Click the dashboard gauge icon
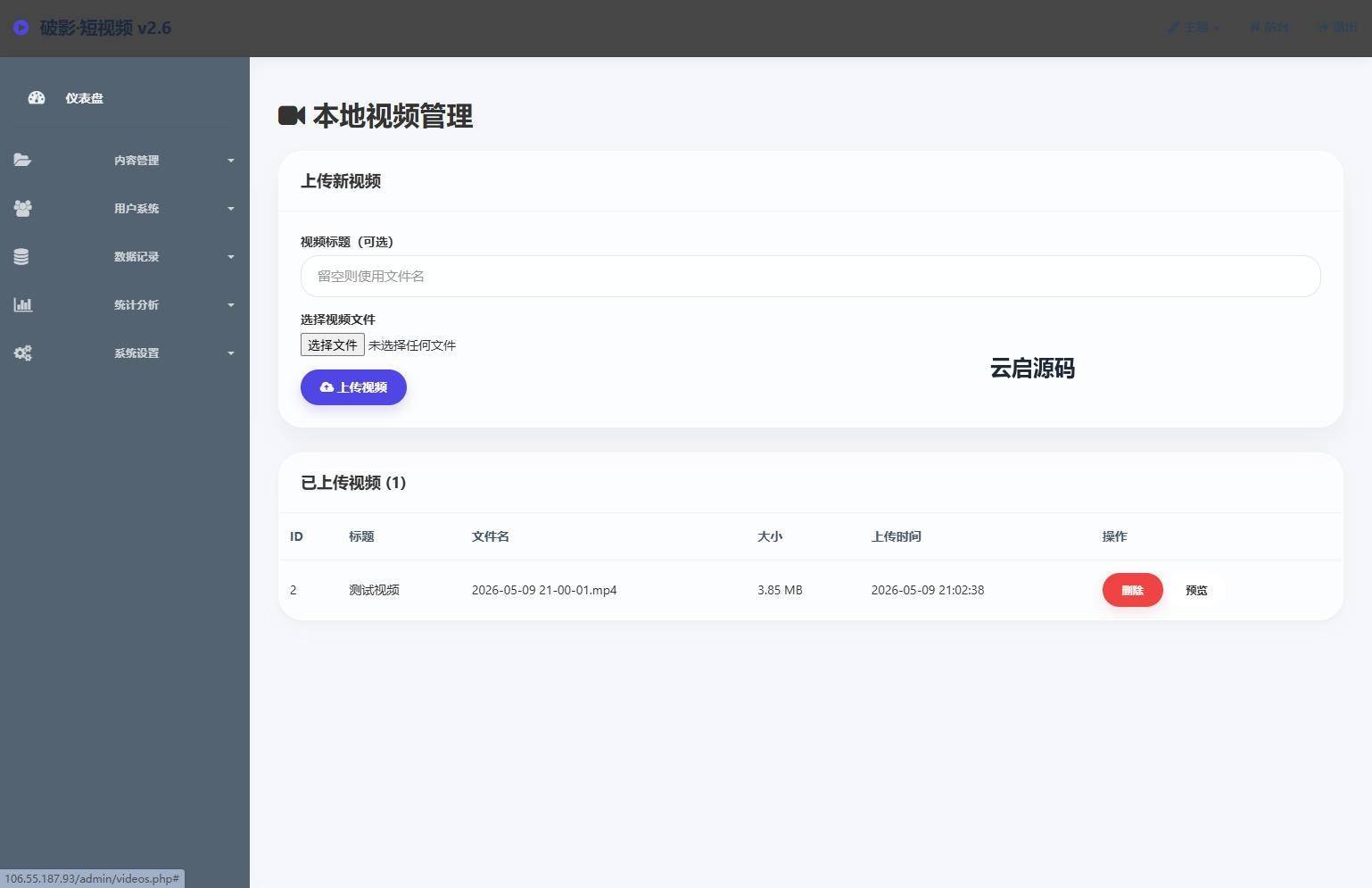Viewport: 1372px width, 888px height. 37,98
